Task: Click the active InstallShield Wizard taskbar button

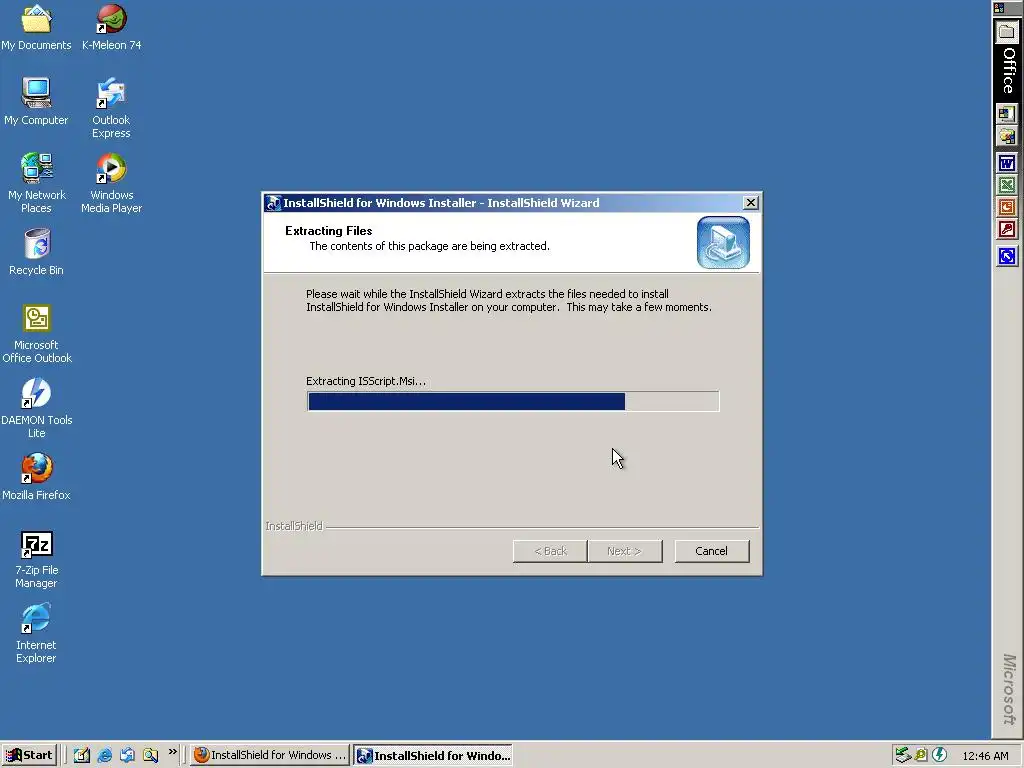Action: coord(433,755)
